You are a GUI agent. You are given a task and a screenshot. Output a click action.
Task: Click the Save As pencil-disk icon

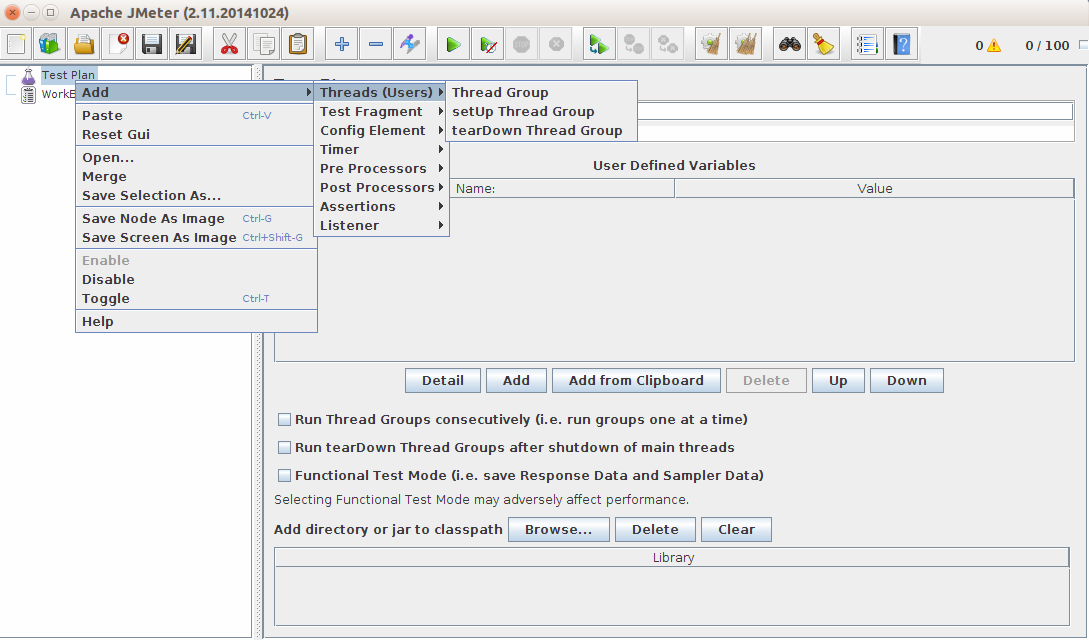[186, 44]
